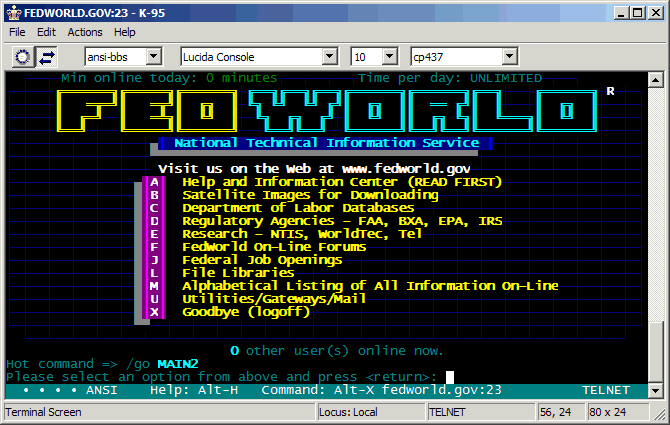The image size is (670, 425).
Task: Click "MAIN2" in hot command line
Action: click(178, 364)
